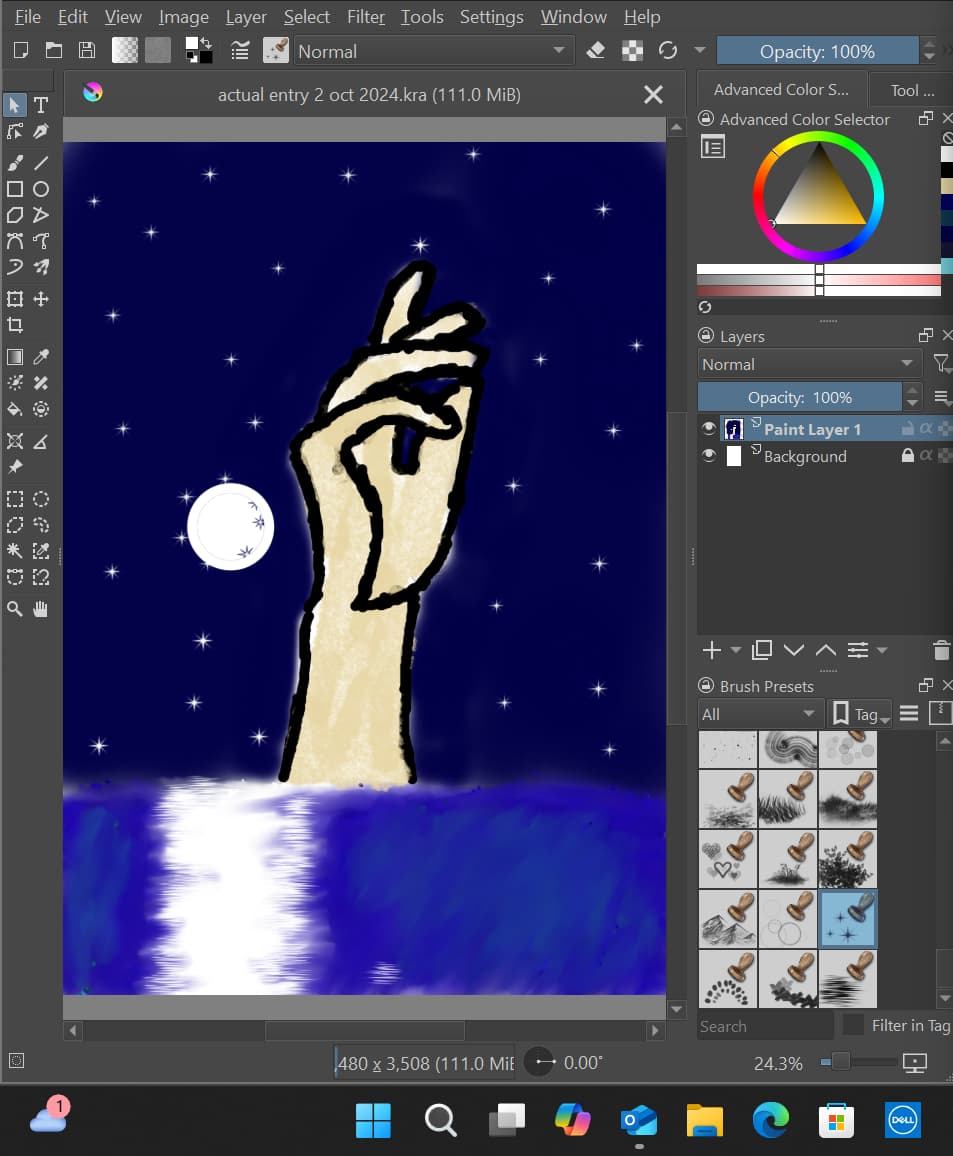Viewport: 953px width, 1156px height.
Task: Toggle Eraser mode in toolbar
Action: pyautogui.click(x=596, y=50)
